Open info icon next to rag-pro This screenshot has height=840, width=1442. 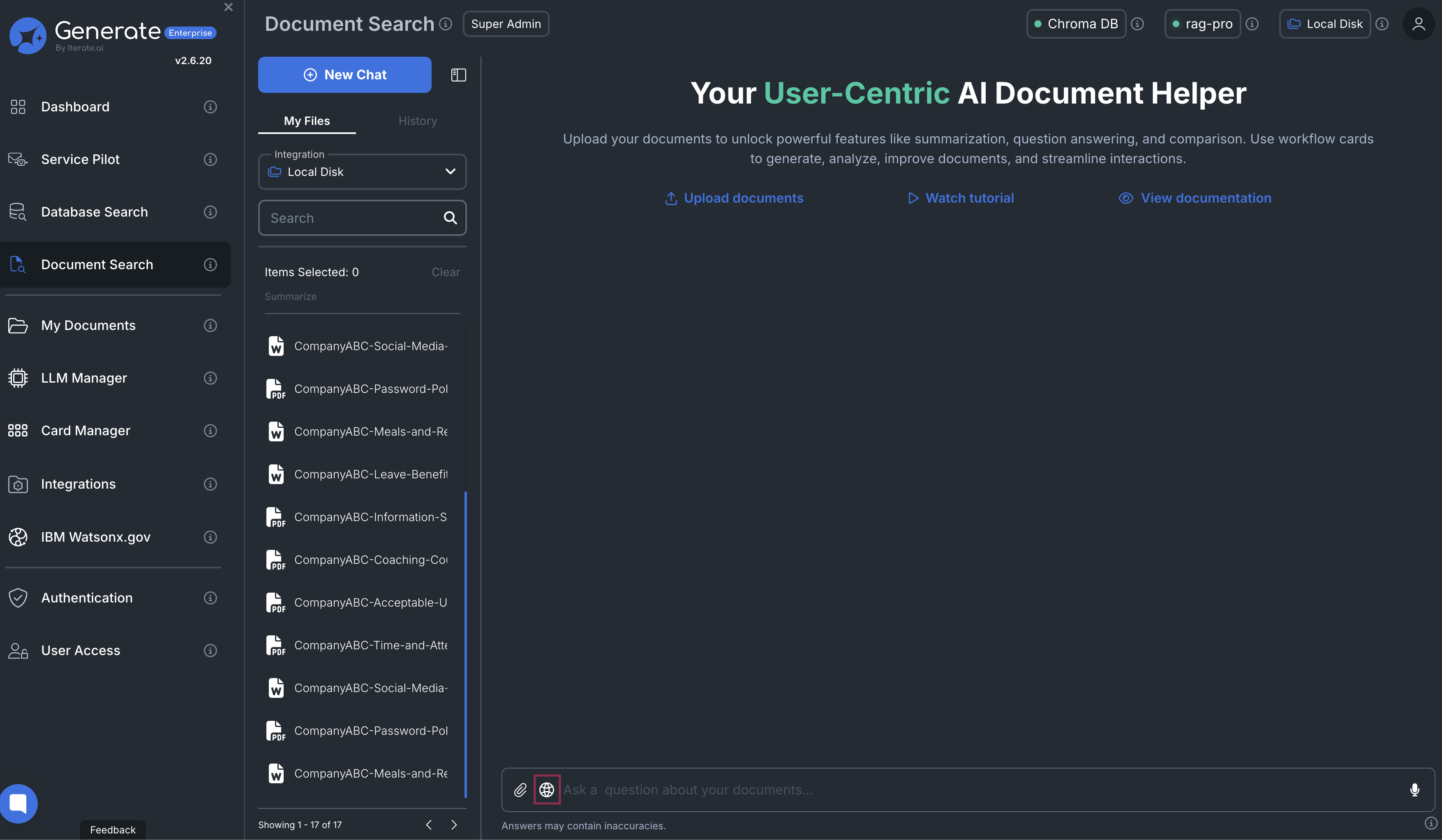coord(1252,24)
